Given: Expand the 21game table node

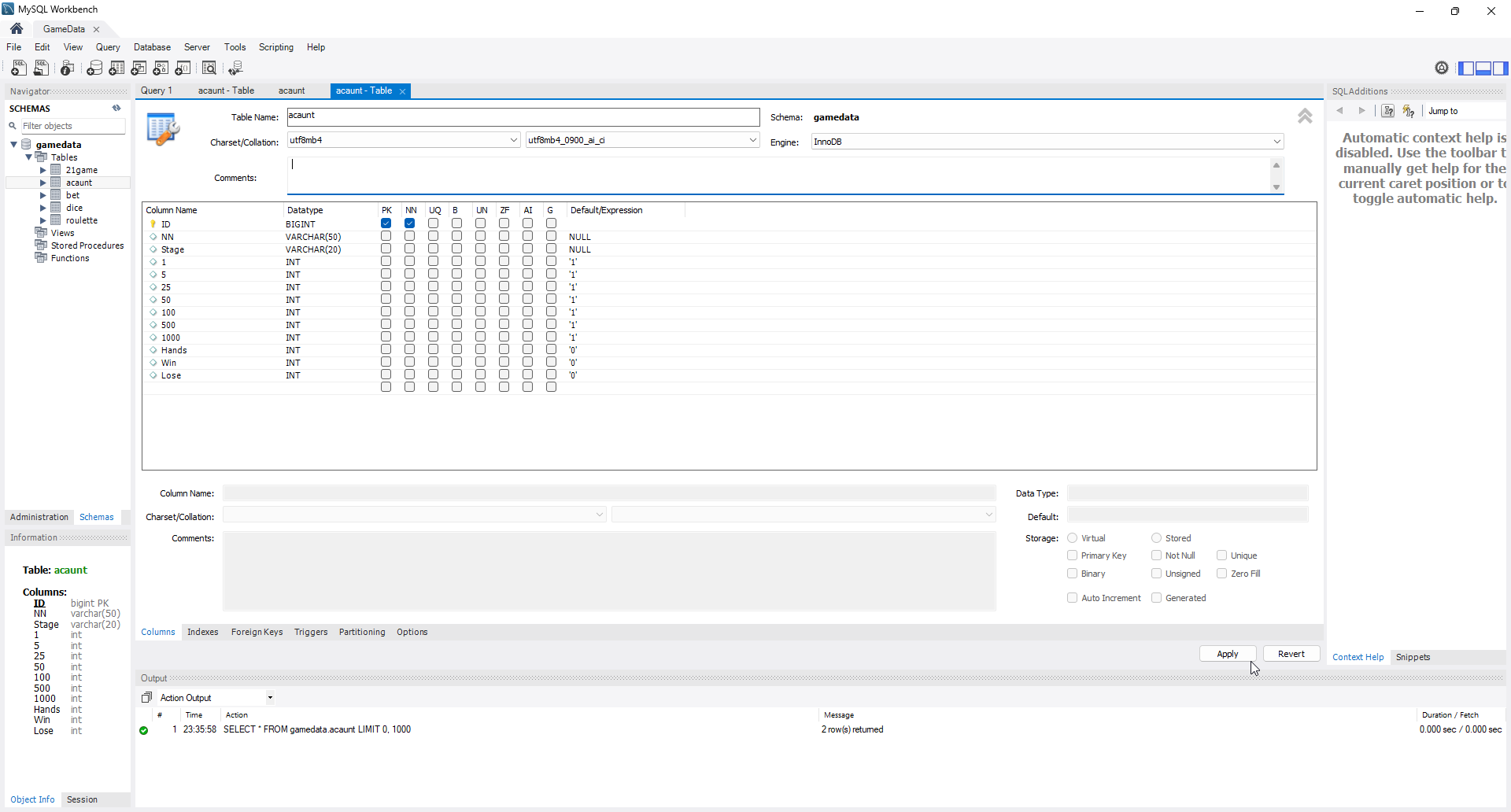Looking at the screenshot, I should pyautogui.click(x=43, y=170).
